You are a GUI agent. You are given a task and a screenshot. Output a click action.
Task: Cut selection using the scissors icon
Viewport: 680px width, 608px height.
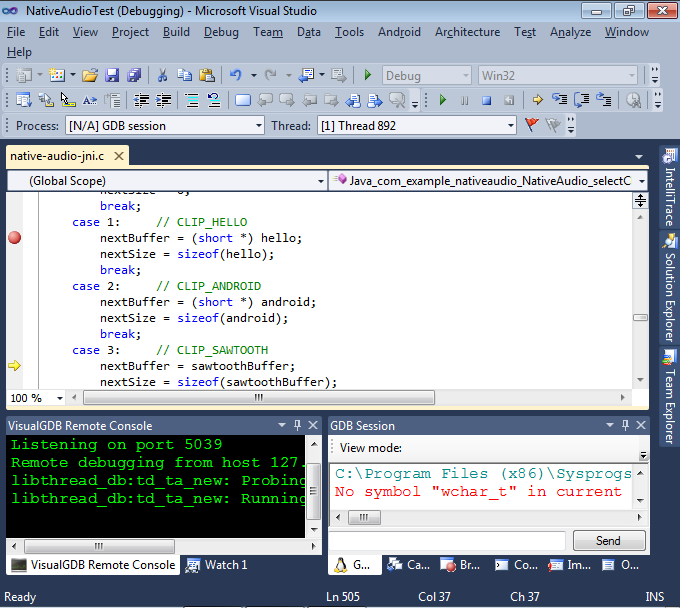point(163,75)
